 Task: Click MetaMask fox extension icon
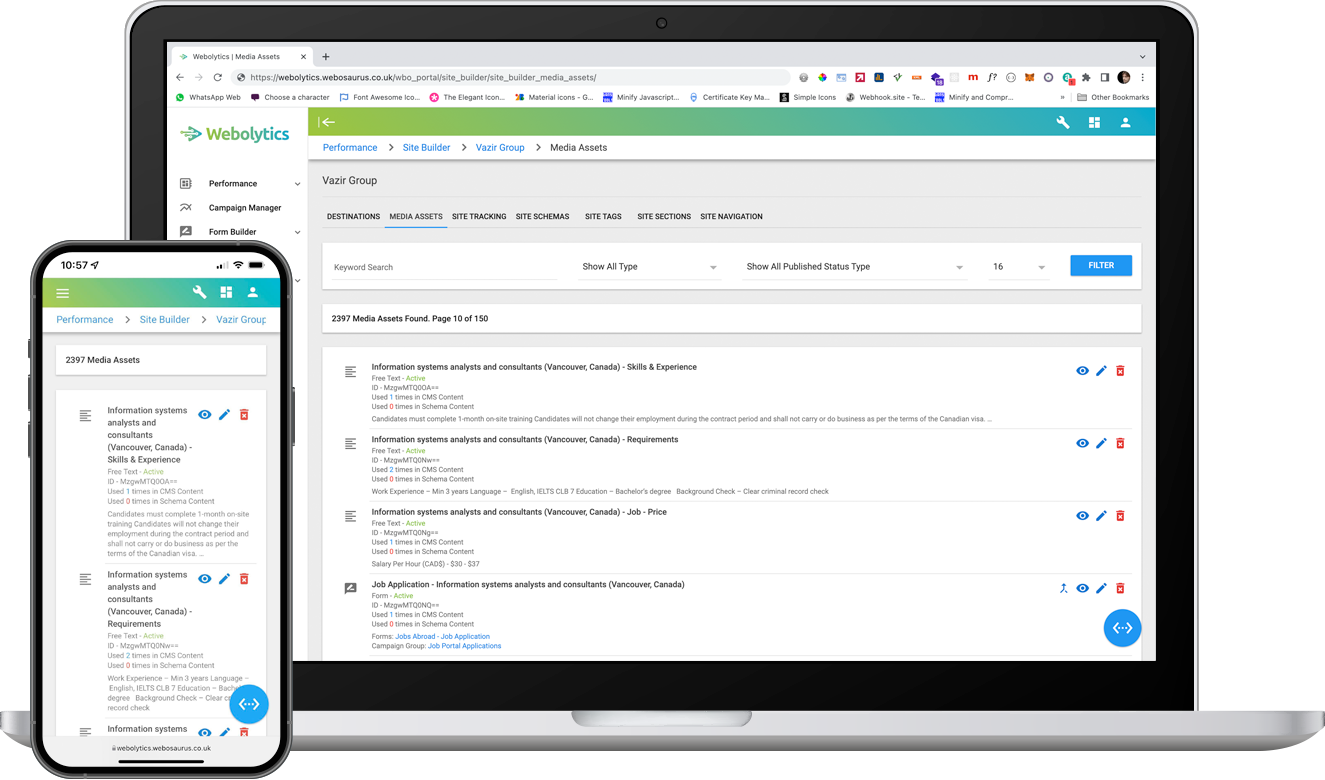tap(1030, 77)
